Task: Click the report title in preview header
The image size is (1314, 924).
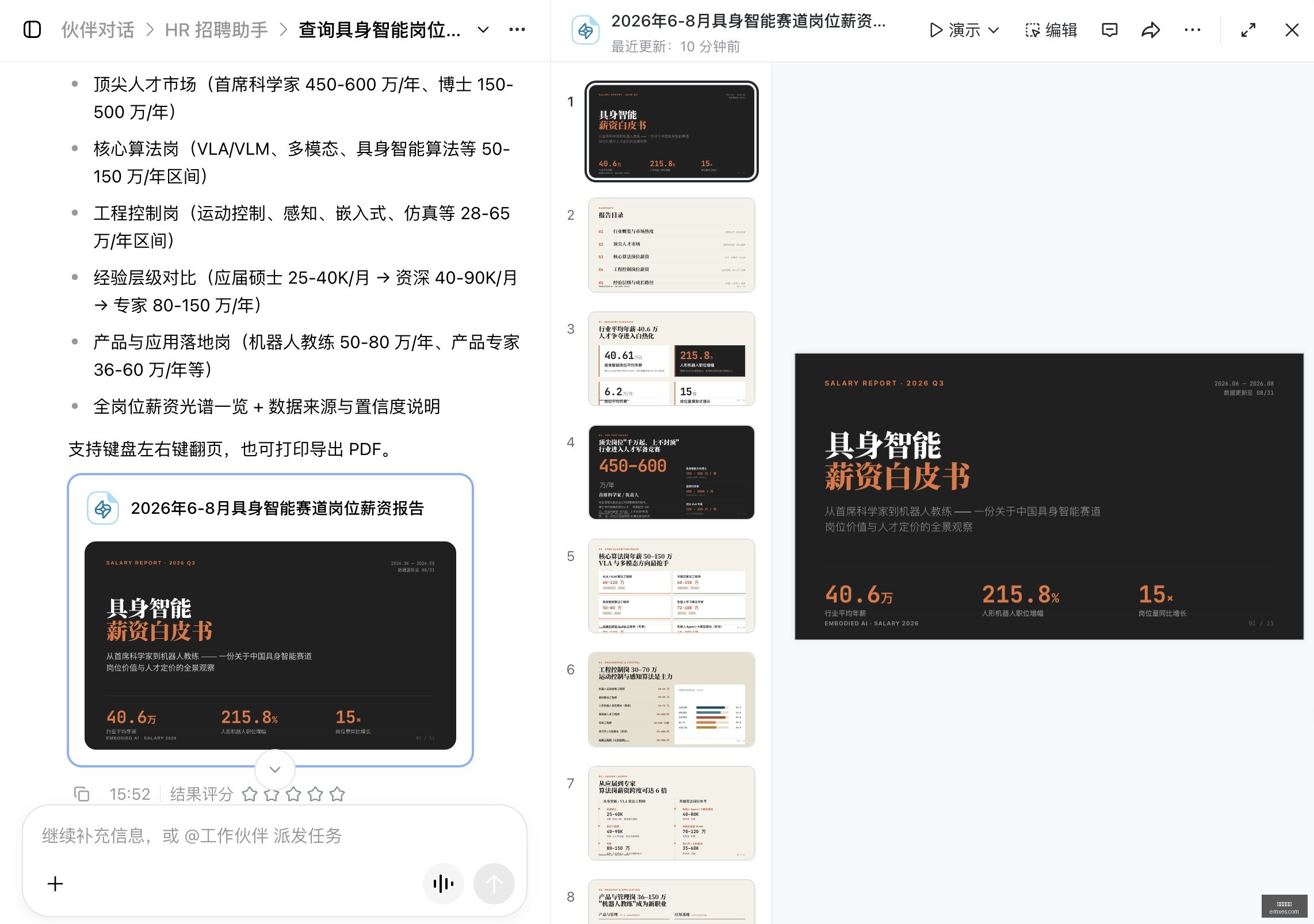Action: 748,21
